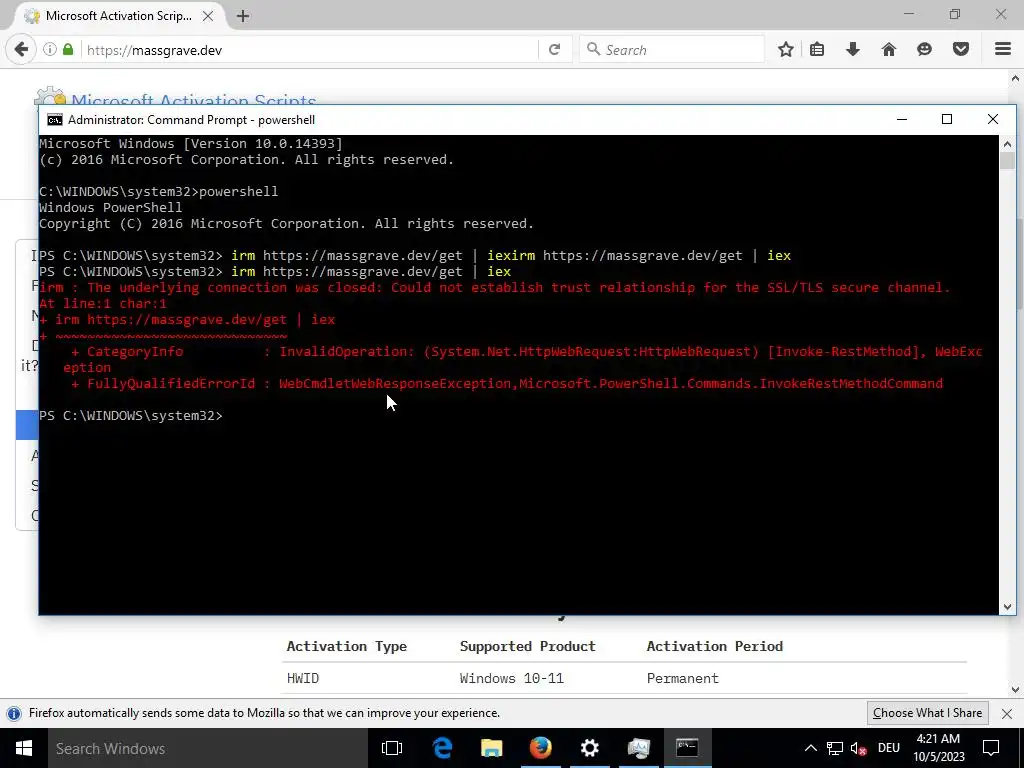Open Command Prompt window system menu icon
The height and width of the screenshot is (768, 1024).
tap(55, 120)
